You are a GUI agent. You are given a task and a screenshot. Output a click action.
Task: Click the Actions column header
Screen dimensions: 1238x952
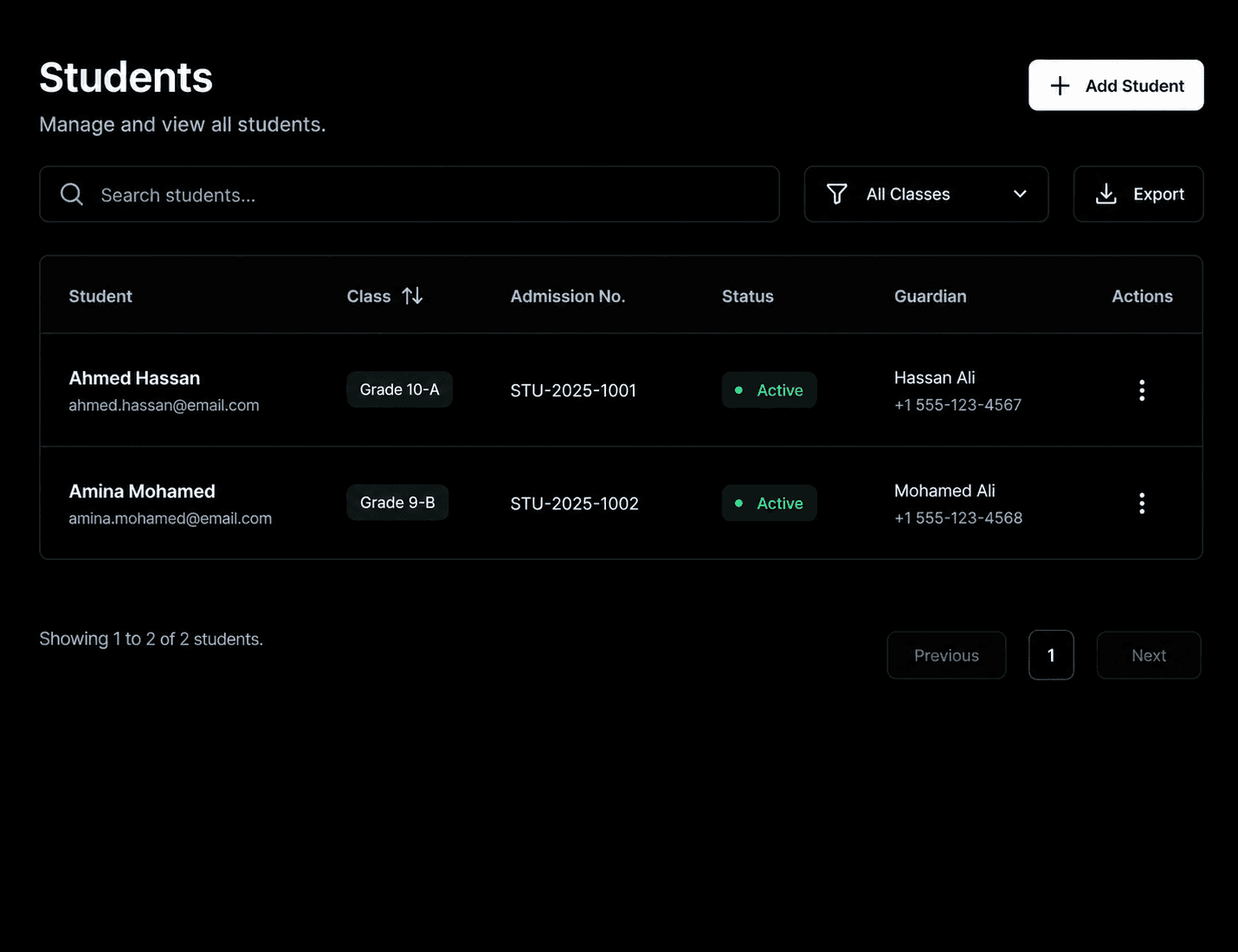click(x=1142, y=296)
